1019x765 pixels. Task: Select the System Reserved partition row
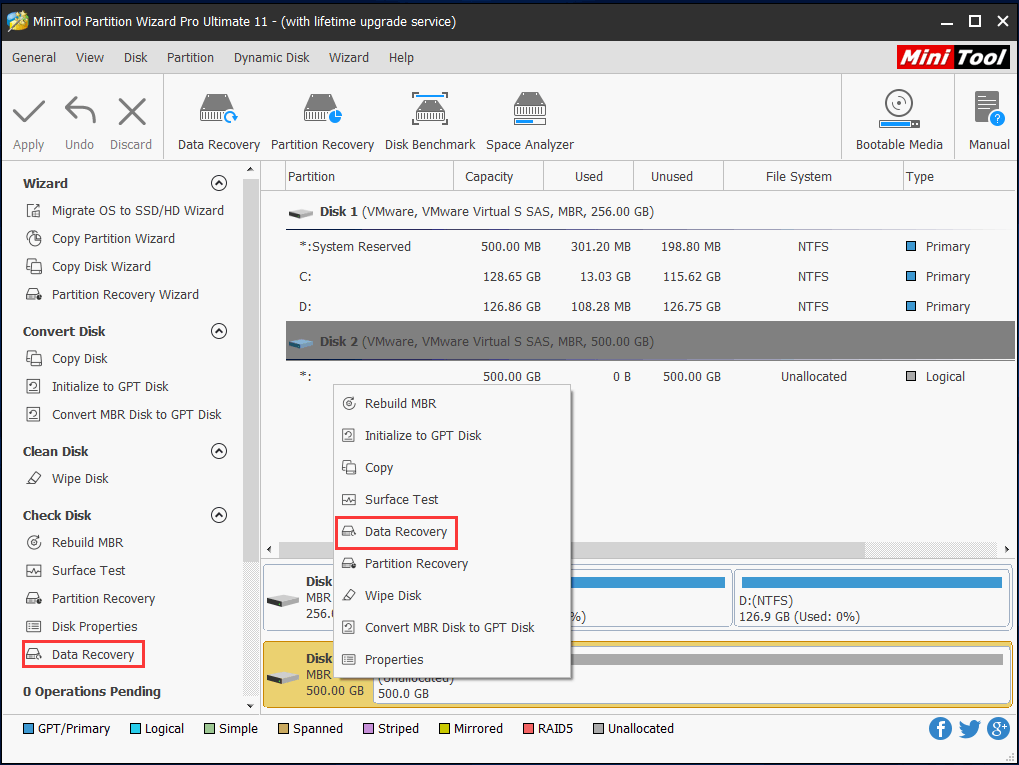tap(650, 246)
